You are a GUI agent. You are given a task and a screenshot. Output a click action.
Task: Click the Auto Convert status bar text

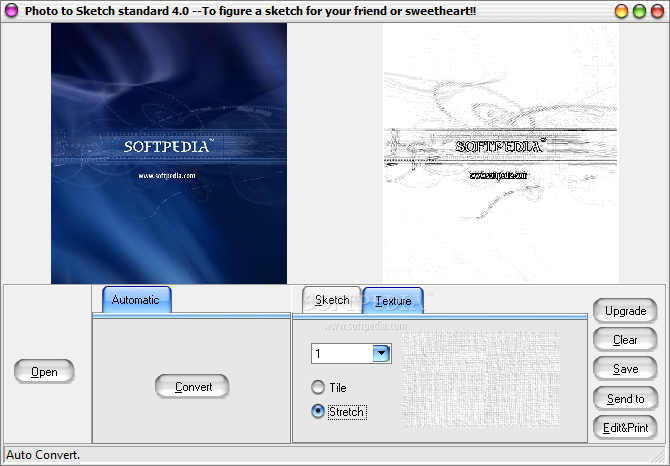[43, 455]
